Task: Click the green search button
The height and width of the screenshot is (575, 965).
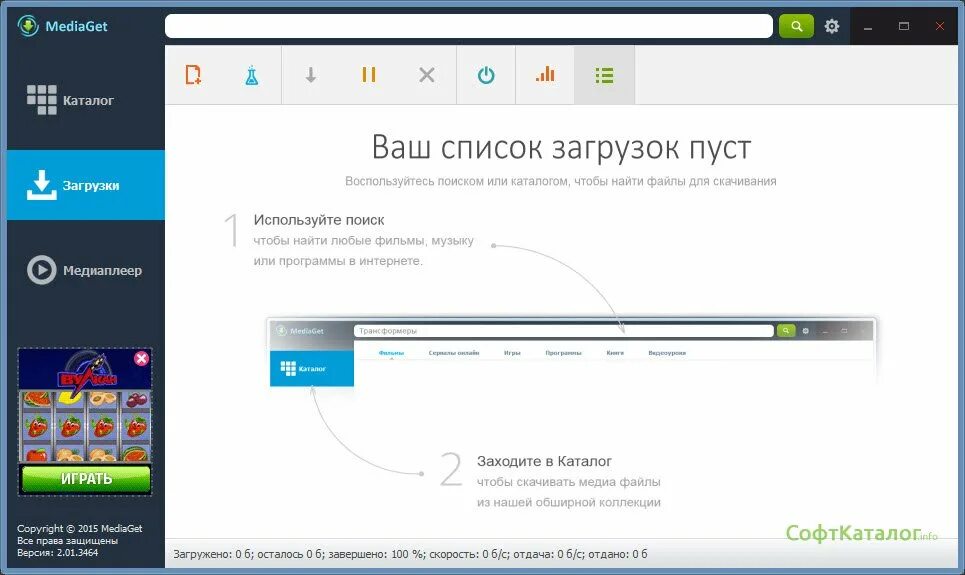Action: pos(796,26)
